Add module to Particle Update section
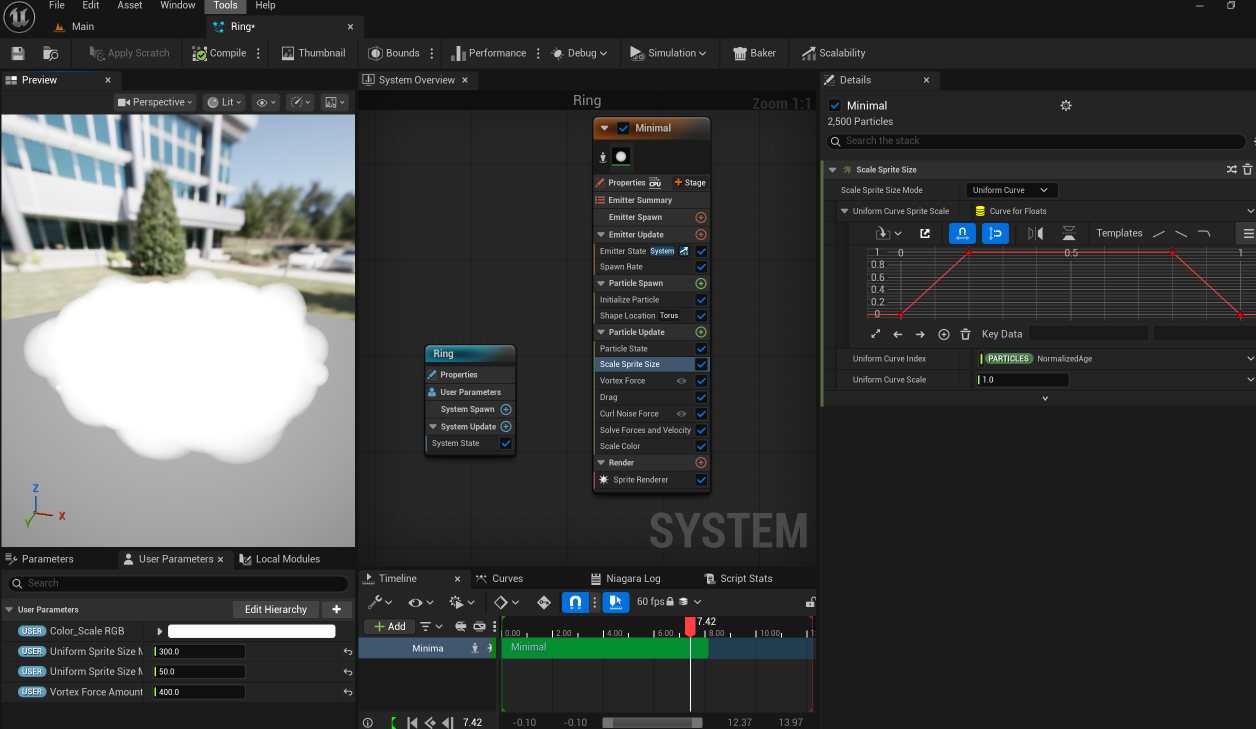 (700, 332)
